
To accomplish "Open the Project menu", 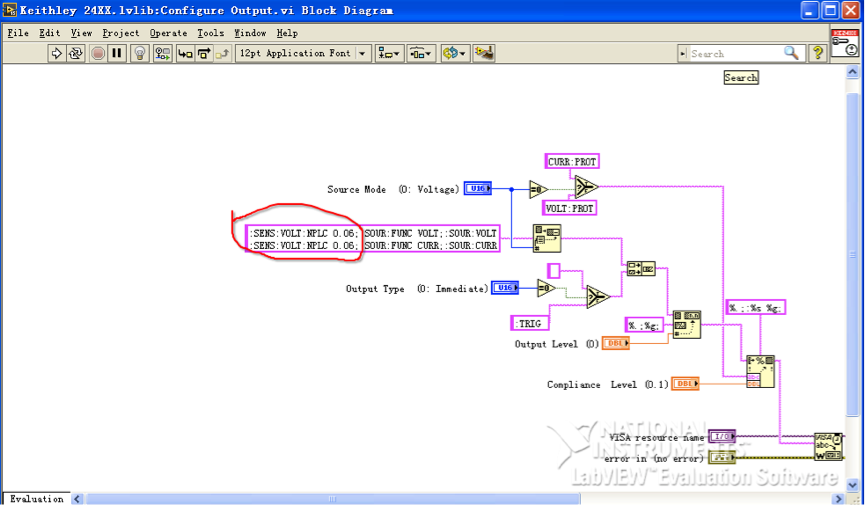I will [121, 33].
